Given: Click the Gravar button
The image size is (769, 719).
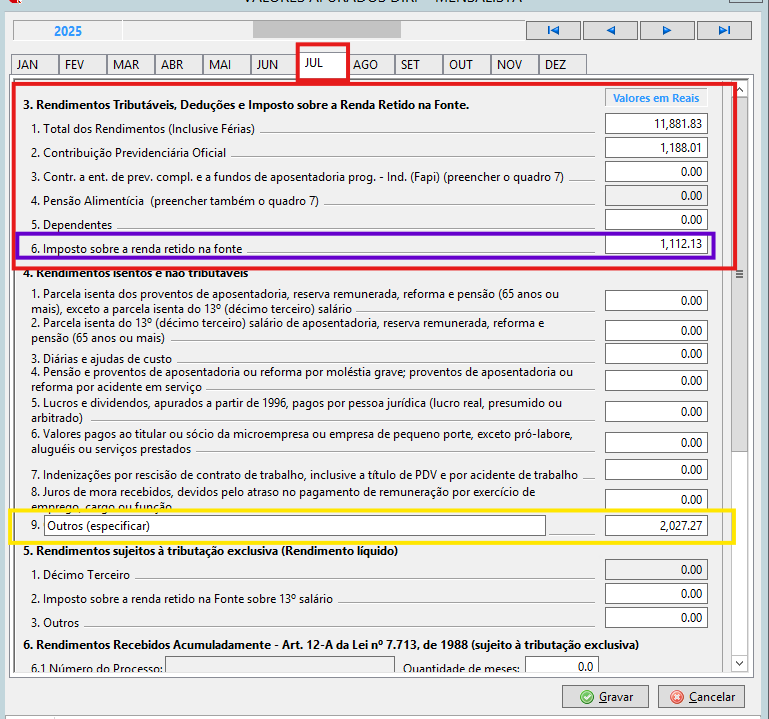Looking at the screenshot, I should coord(605,696).
